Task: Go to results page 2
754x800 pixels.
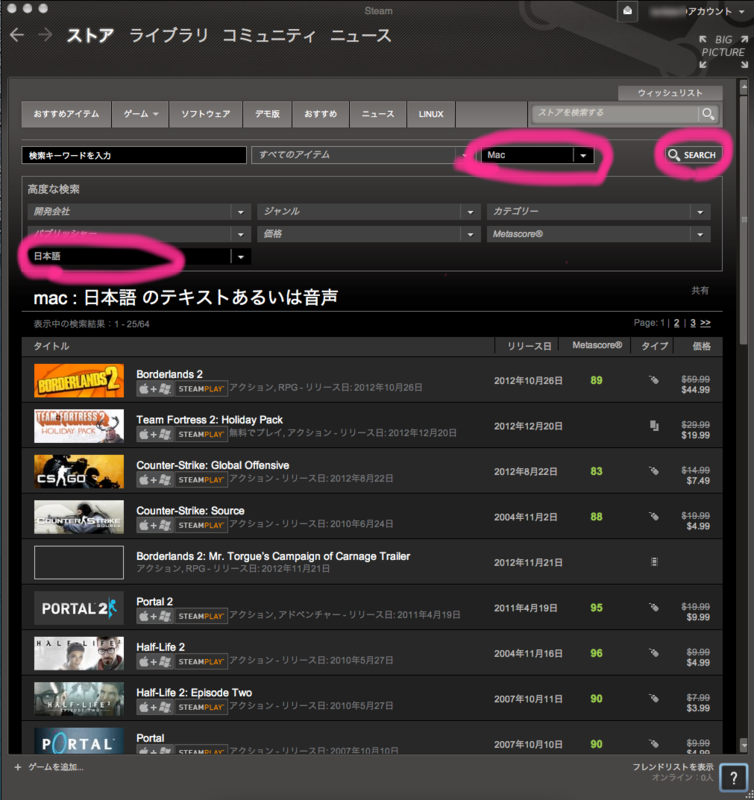Action: [676, 323]
